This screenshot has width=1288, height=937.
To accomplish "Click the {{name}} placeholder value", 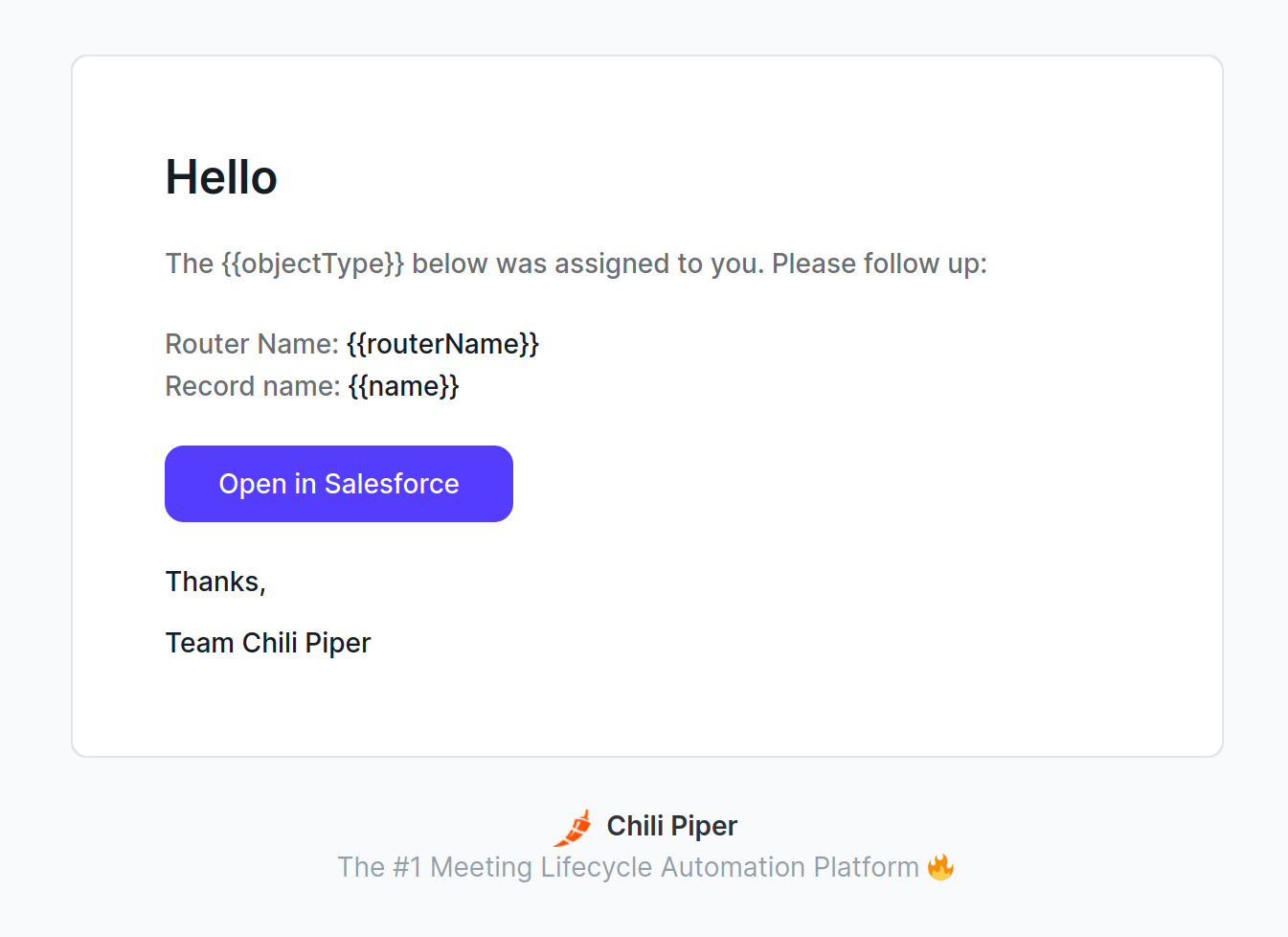I will point(404,386).
